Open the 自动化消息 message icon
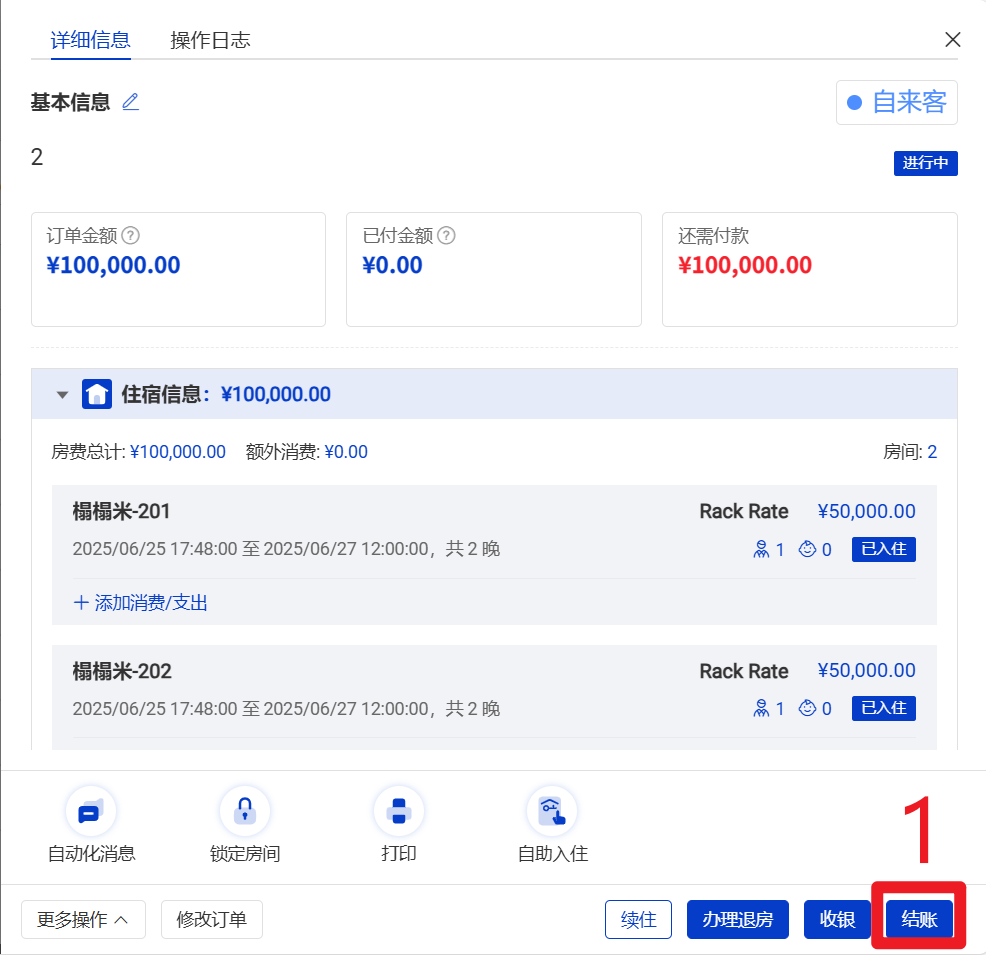 [x=91, y=811]
